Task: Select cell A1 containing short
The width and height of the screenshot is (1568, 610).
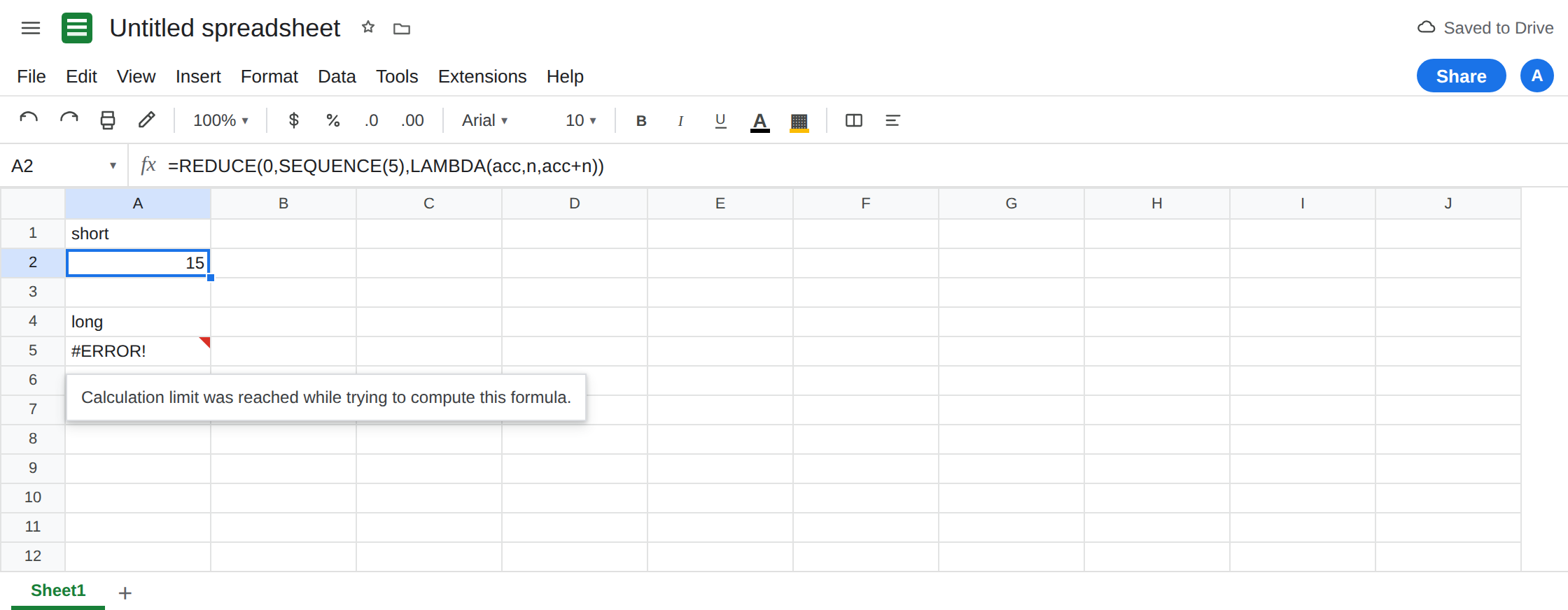Action: point(138,234)
